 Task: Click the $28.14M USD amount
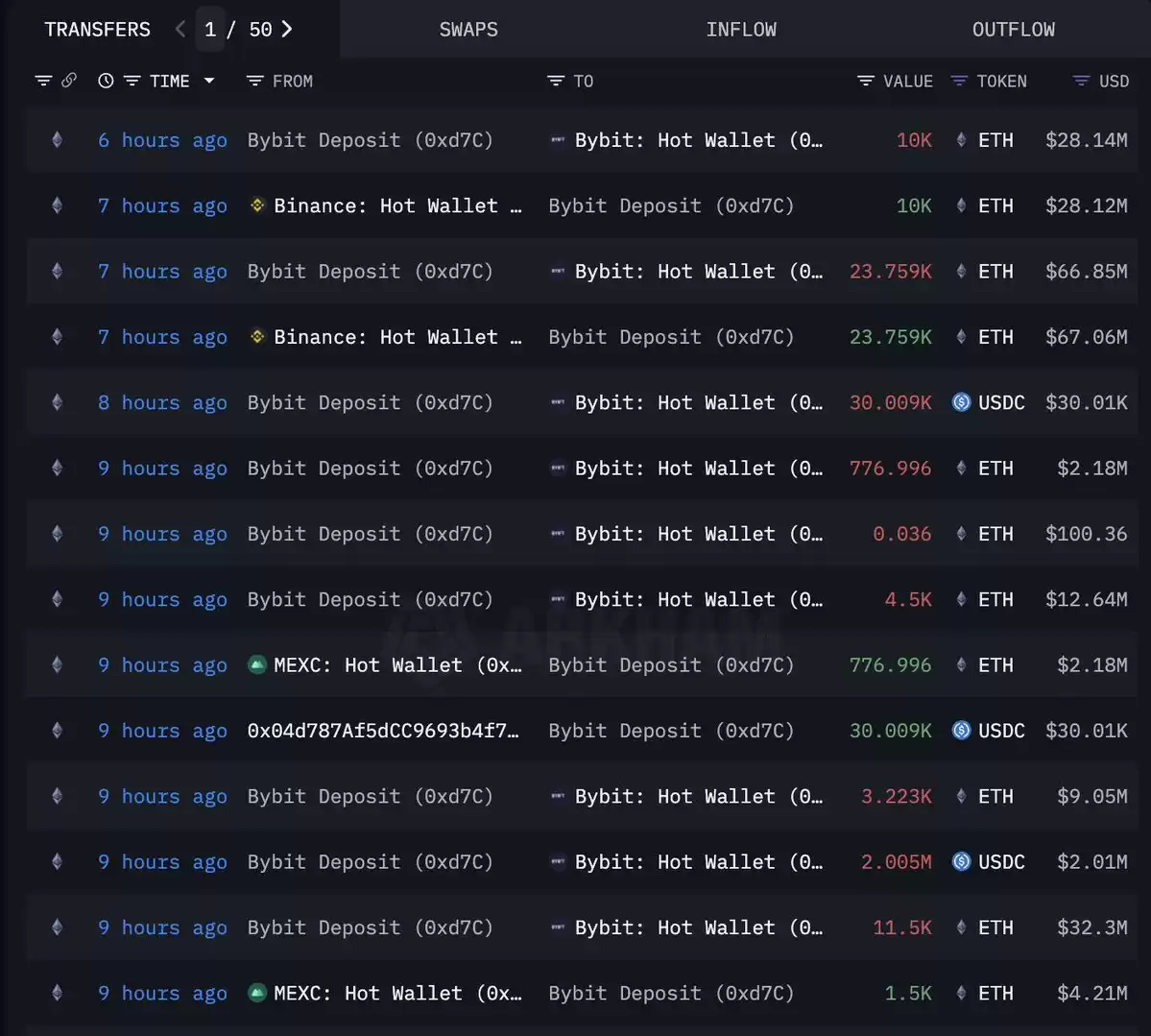click(1087, 140)
